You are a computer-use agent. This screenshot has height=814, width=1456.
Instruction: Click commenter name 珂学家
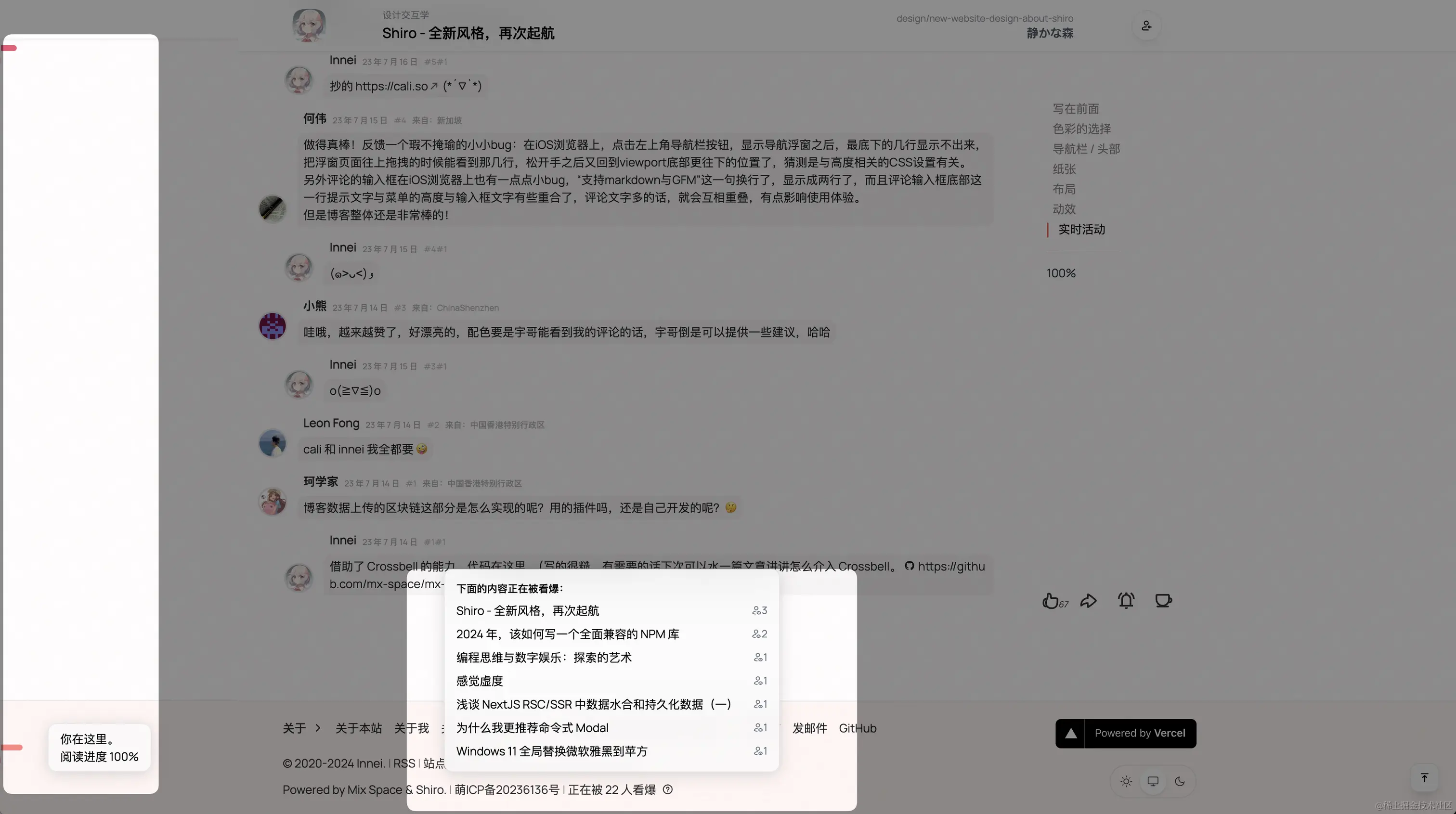pos(321,482)
